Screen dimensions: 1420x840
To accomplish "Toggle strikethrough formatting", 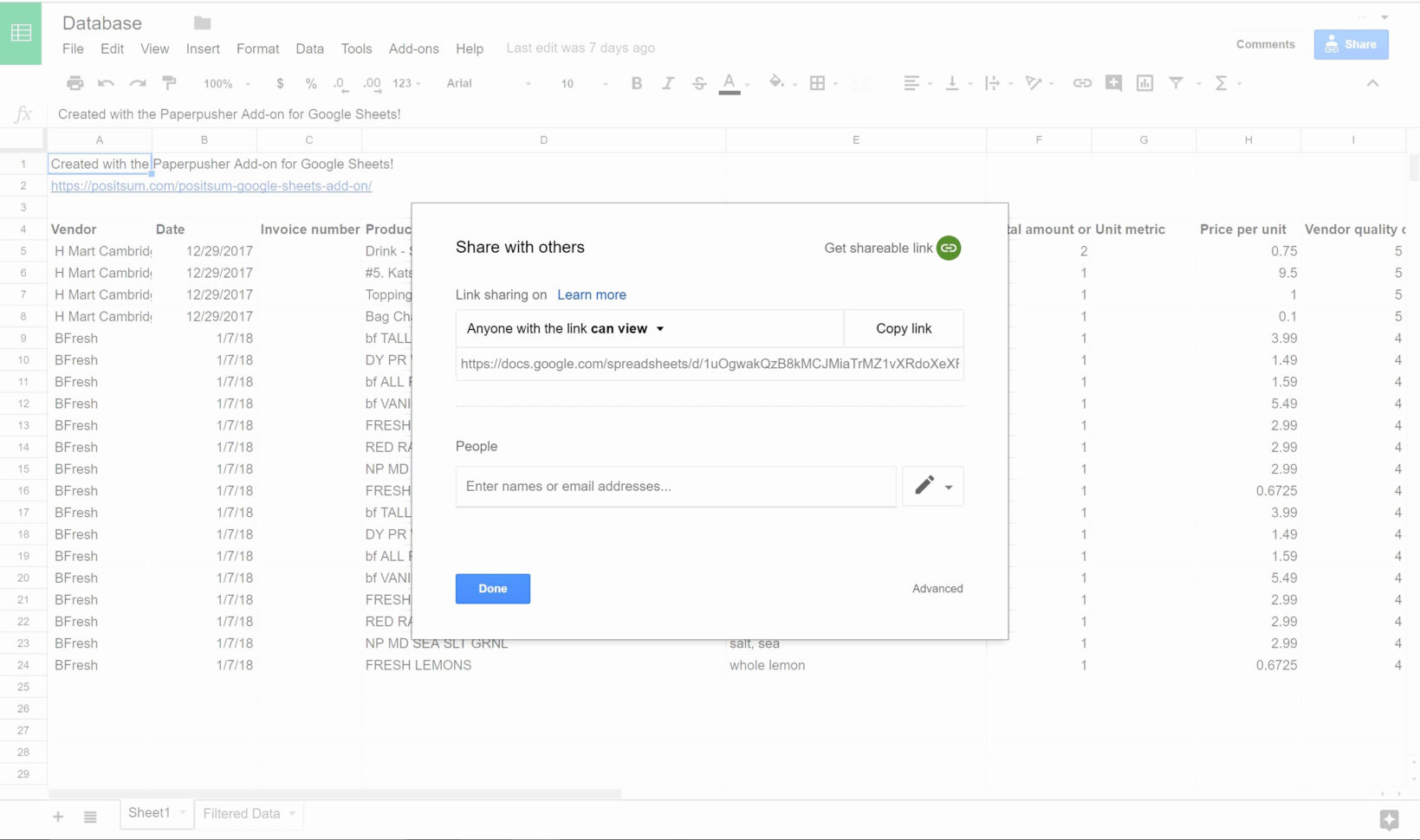I will point(699,83).
